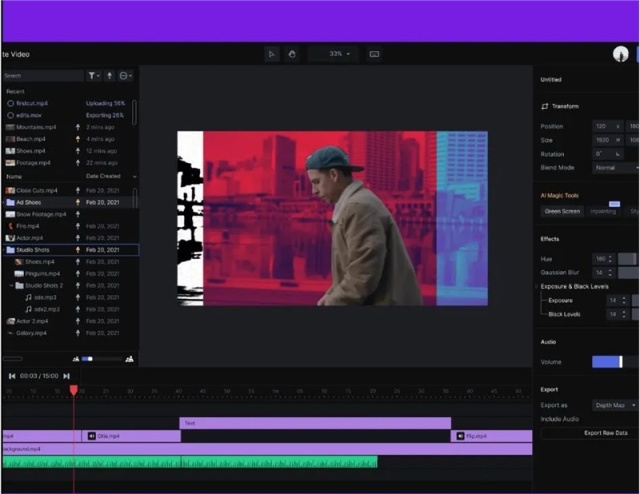Open the circular more-options menu

click(125, 76)
